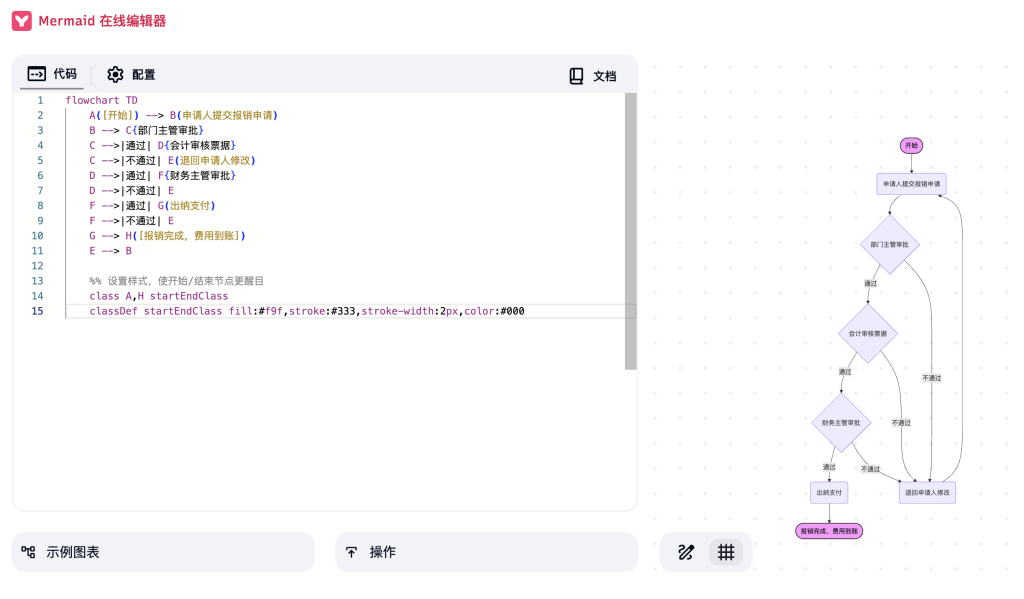Click line number 12 in editor gutter

(x=38, y=266)
